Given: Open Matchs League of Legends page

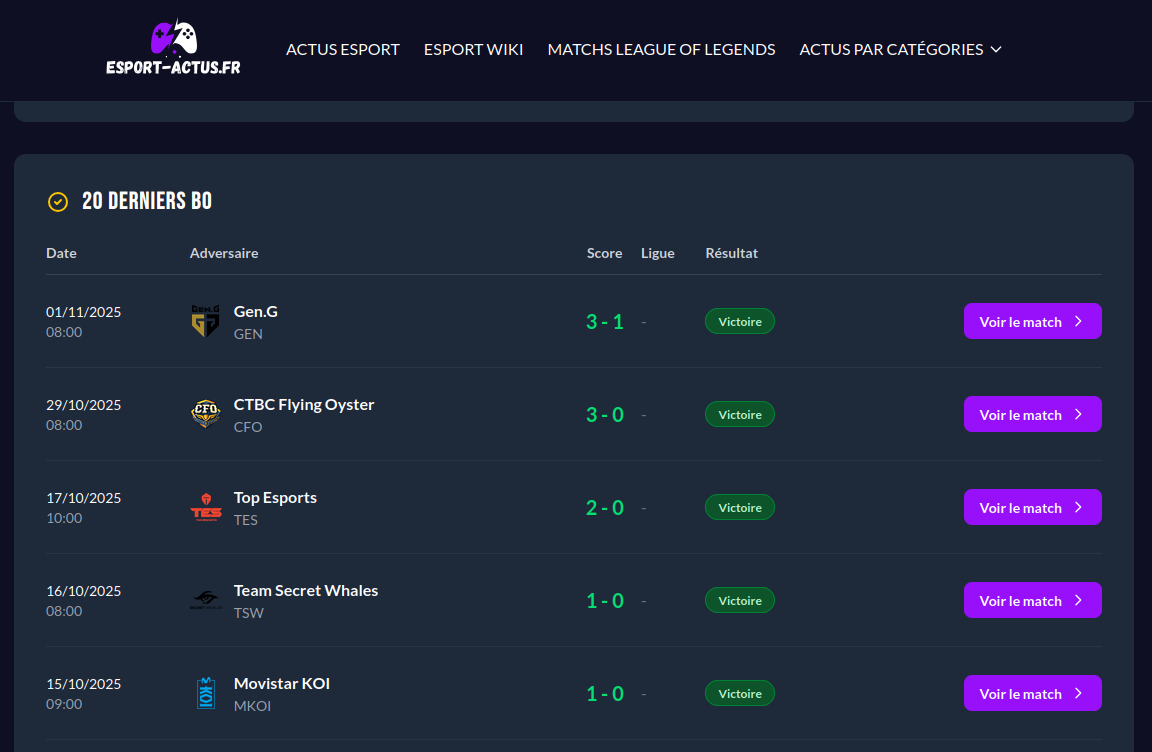Looking at the screenshot, I should [661, 49].
